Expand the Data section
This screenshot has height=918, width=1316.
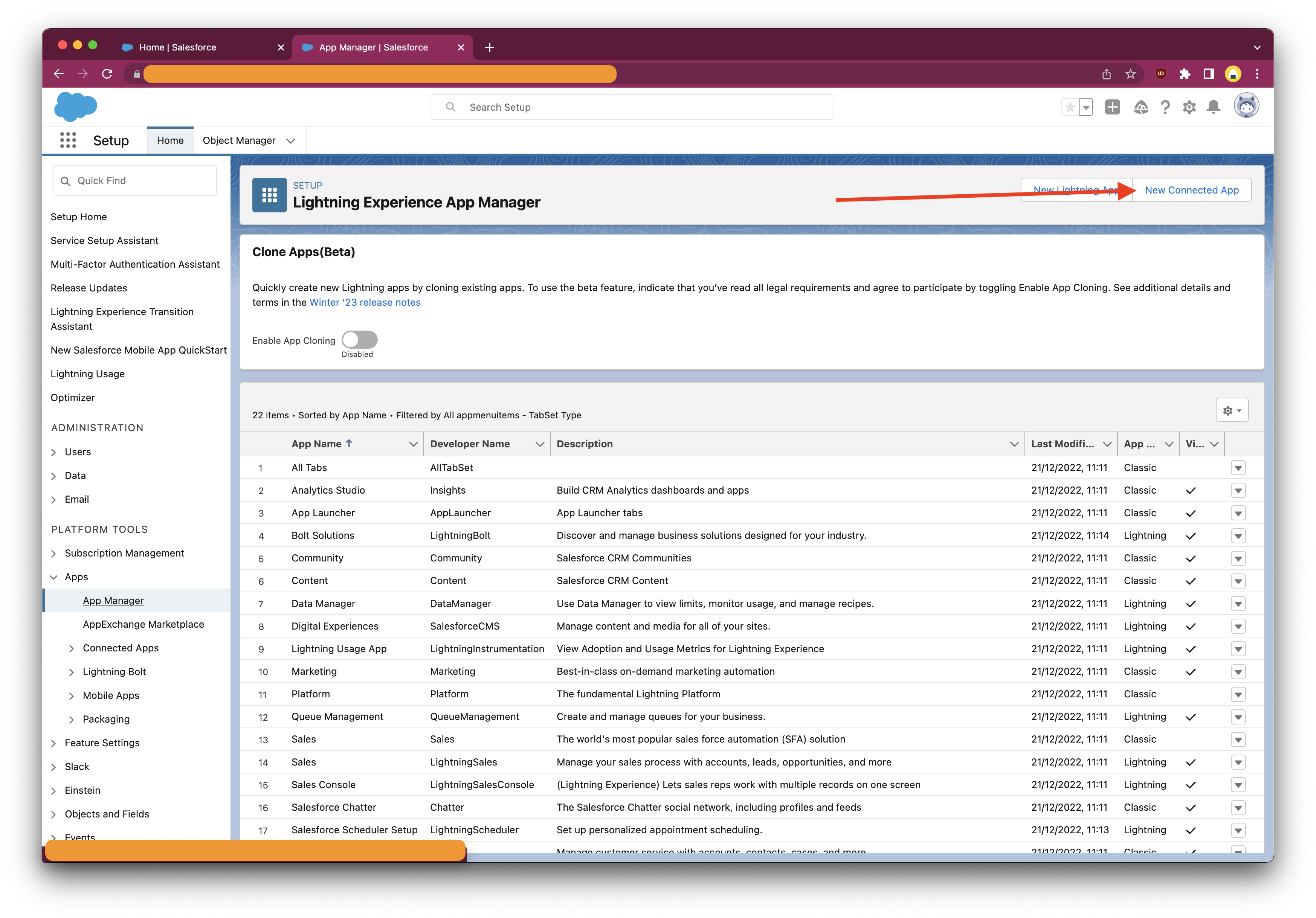[54, 476]
